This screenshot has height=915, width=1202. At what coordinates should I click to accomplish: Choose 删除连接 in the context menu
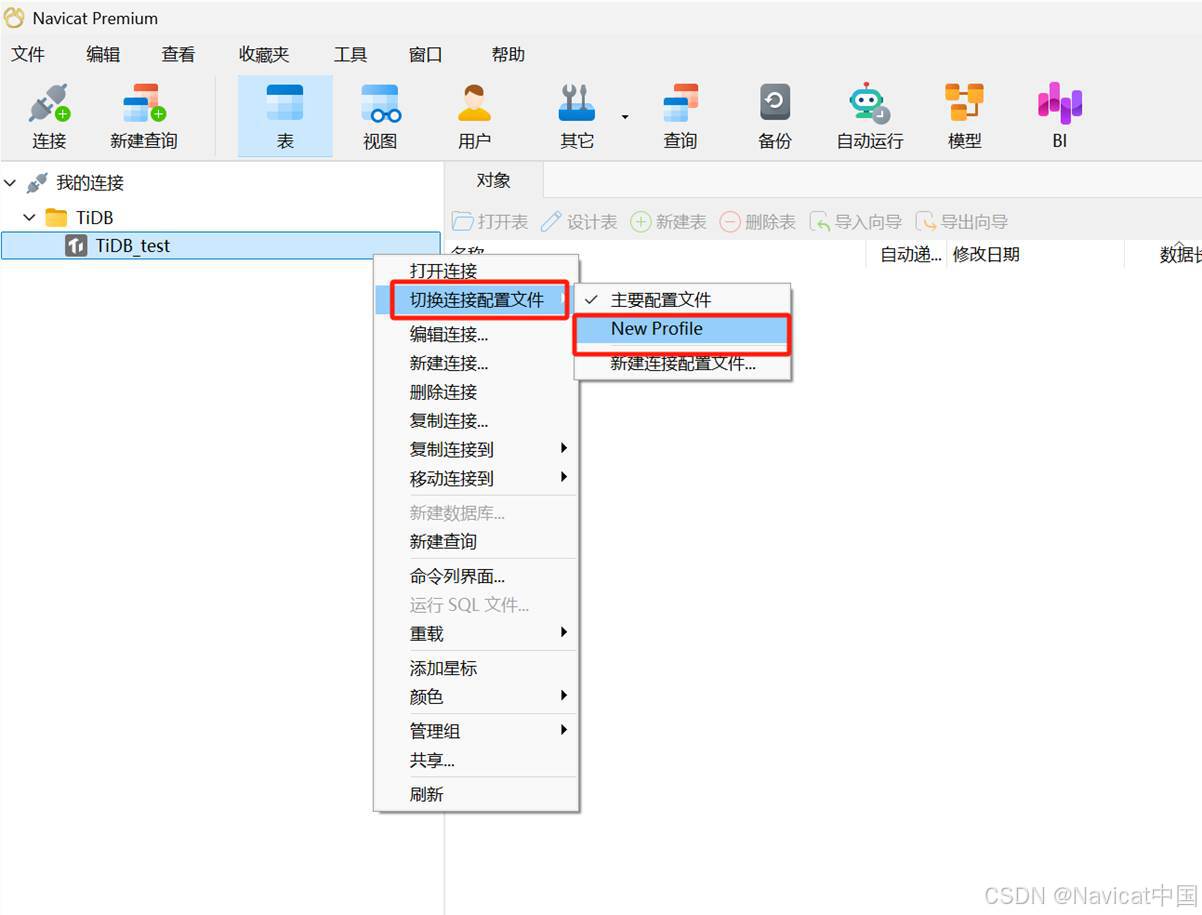coord(476,392)
